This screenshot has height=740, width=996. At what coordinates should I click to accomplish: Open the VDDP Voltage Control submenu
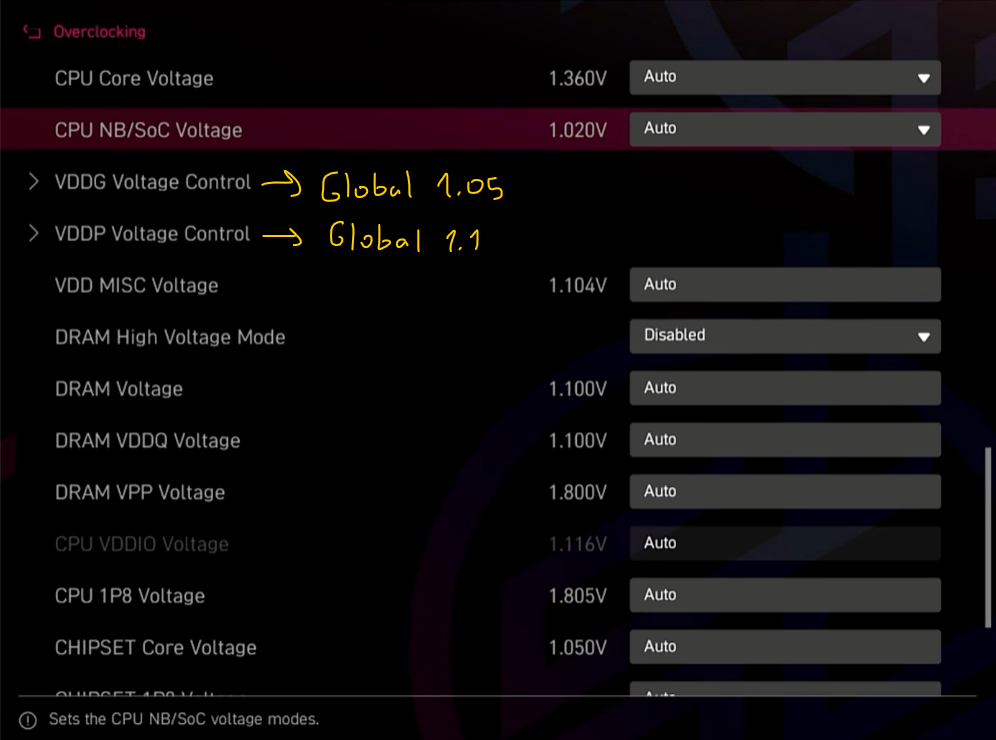(x=152, y=234)
